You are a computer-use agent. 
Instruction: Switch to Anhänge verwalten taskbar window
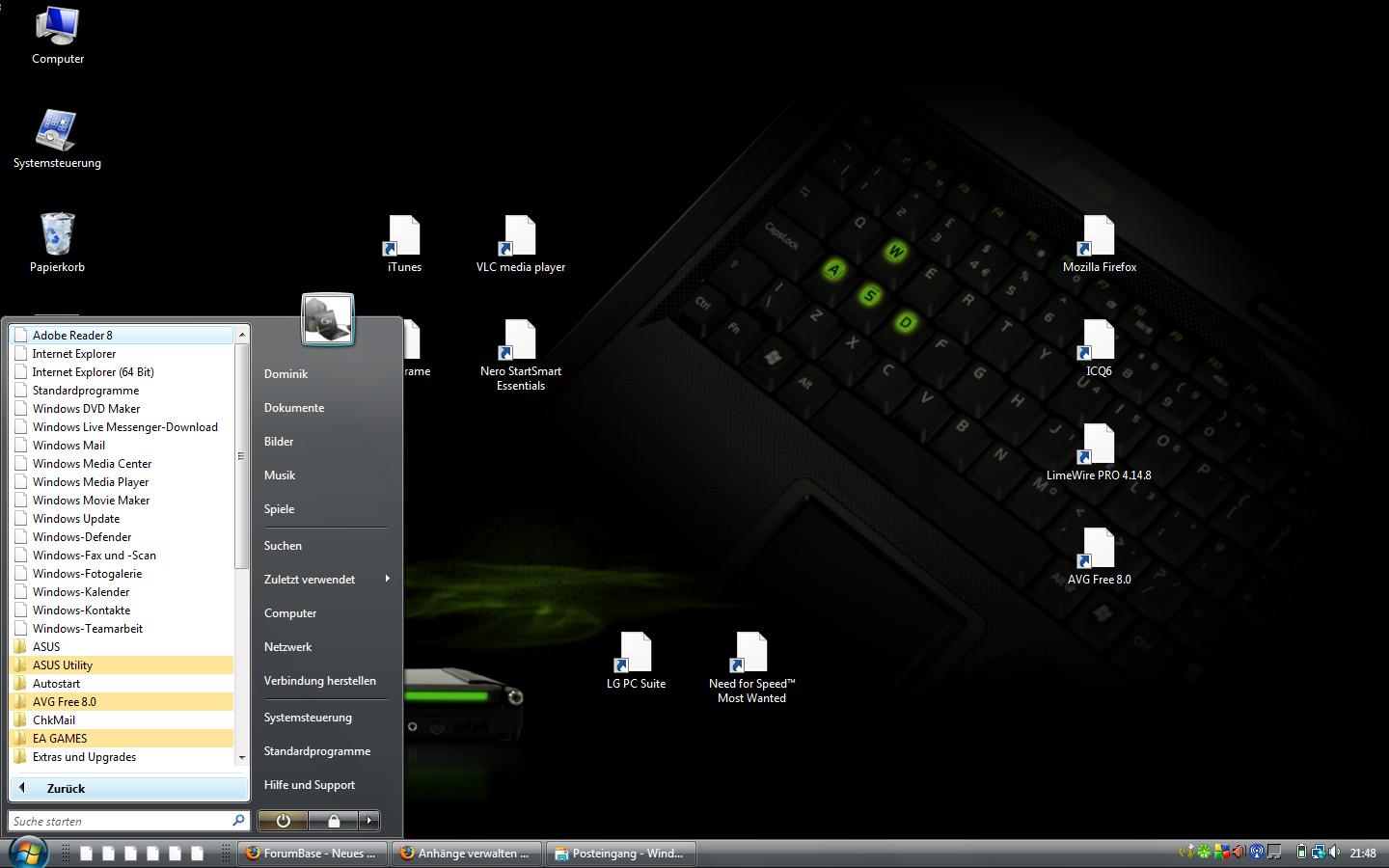(467, 853)
